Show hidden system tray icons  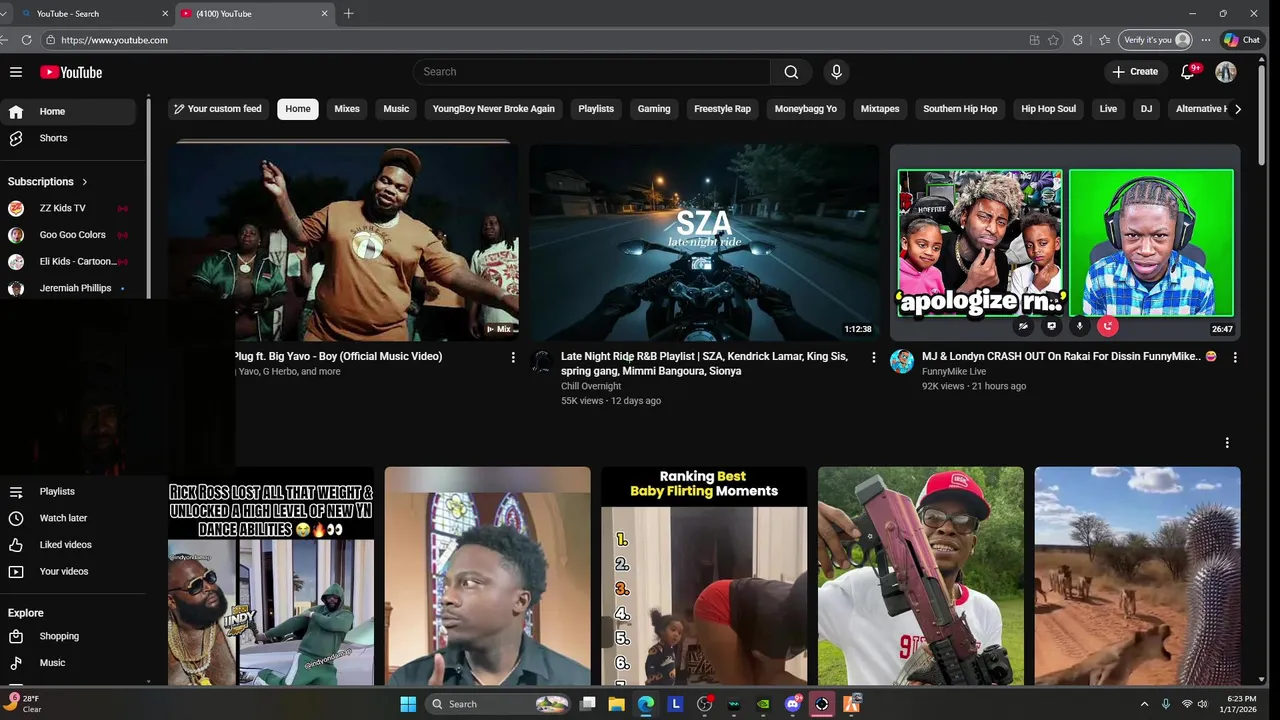(x=1145, y=704)
